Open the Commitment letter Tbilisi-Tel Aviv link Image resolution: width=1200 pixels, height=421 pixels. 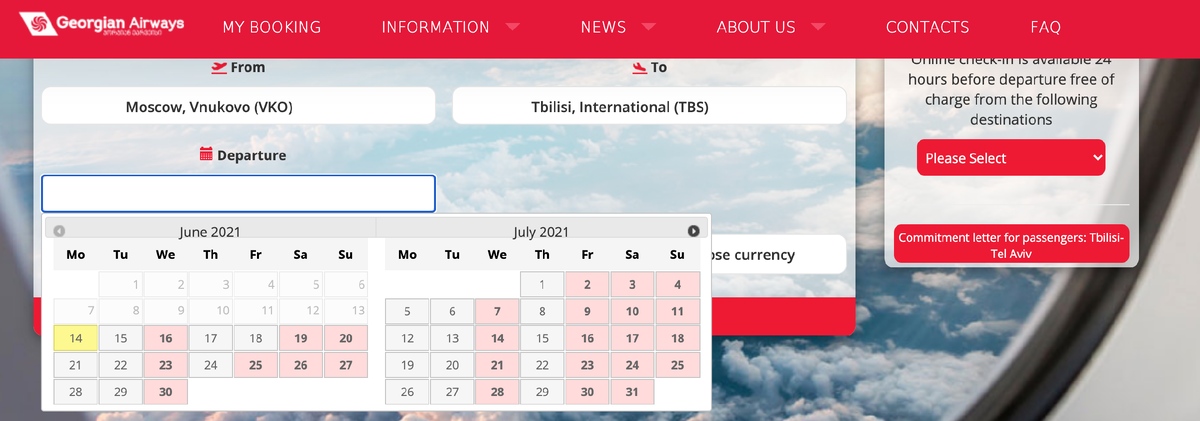(x=1011, y=245)
